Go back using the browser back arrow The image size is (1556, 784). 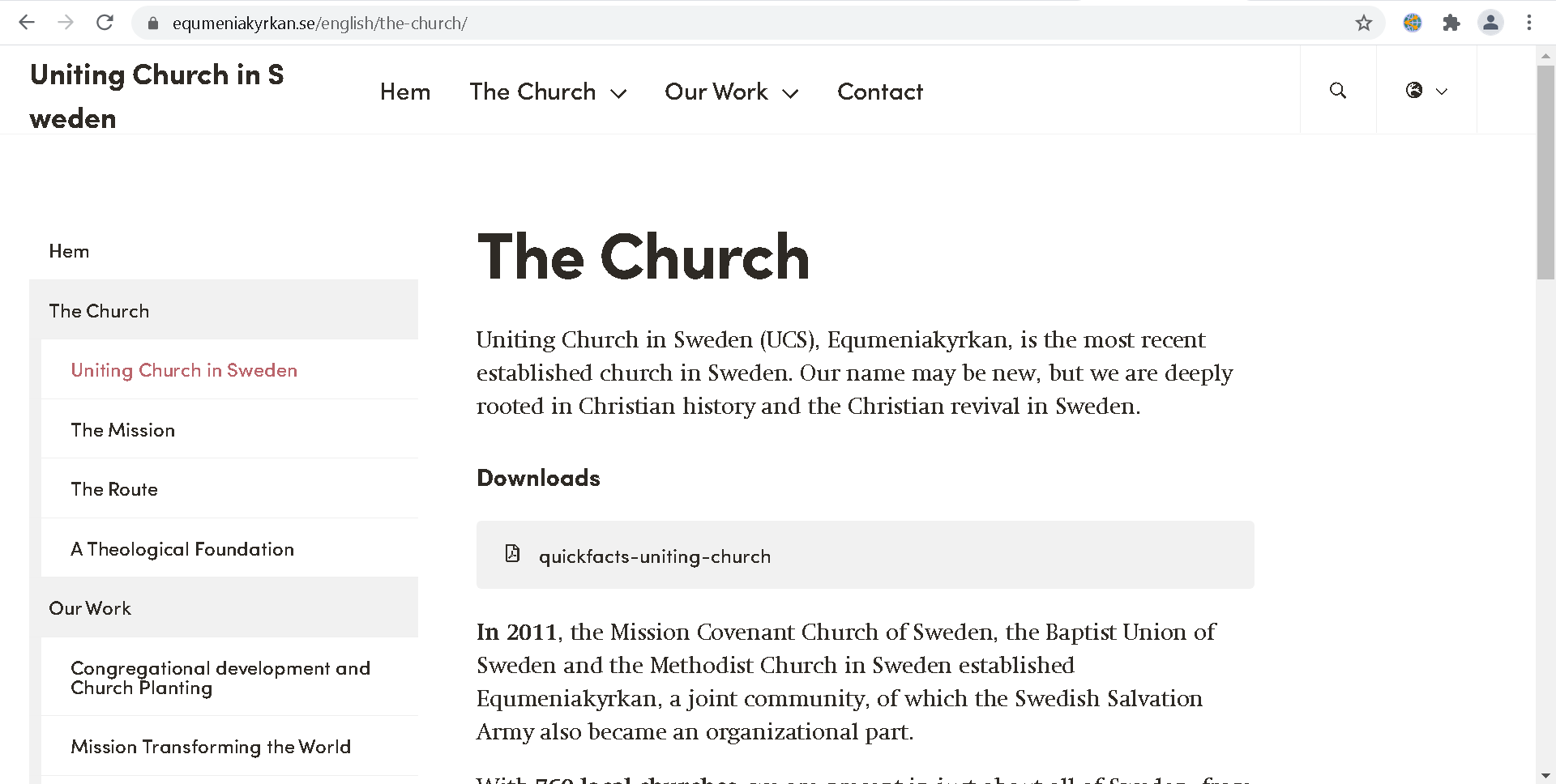coord(27,22)
